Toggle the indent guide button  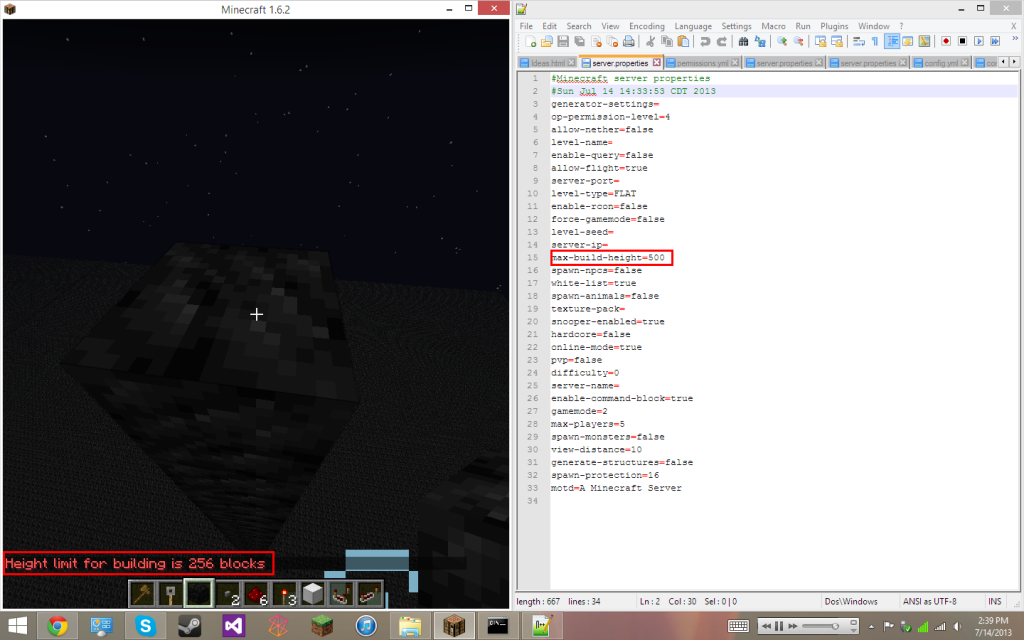pyautogui.click(x=891, y=42)
